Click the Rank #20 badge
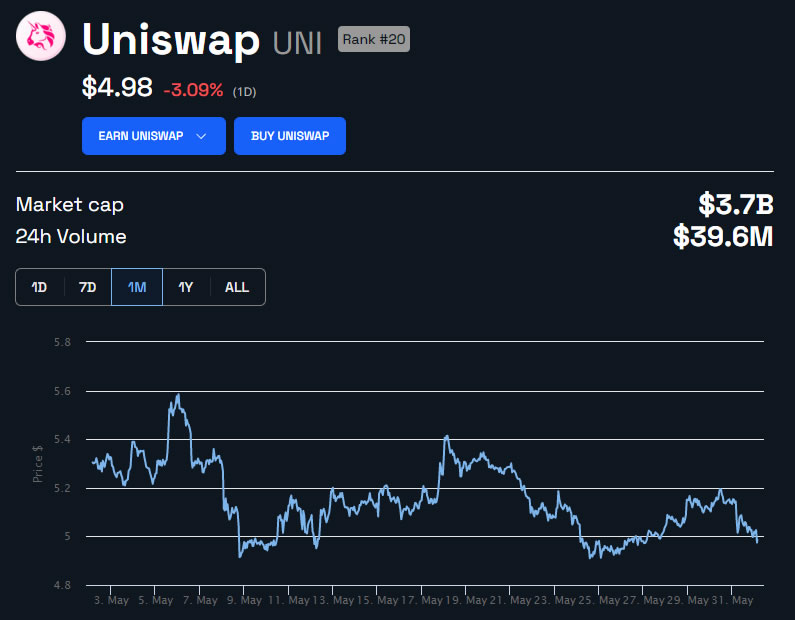 point(374,40)
